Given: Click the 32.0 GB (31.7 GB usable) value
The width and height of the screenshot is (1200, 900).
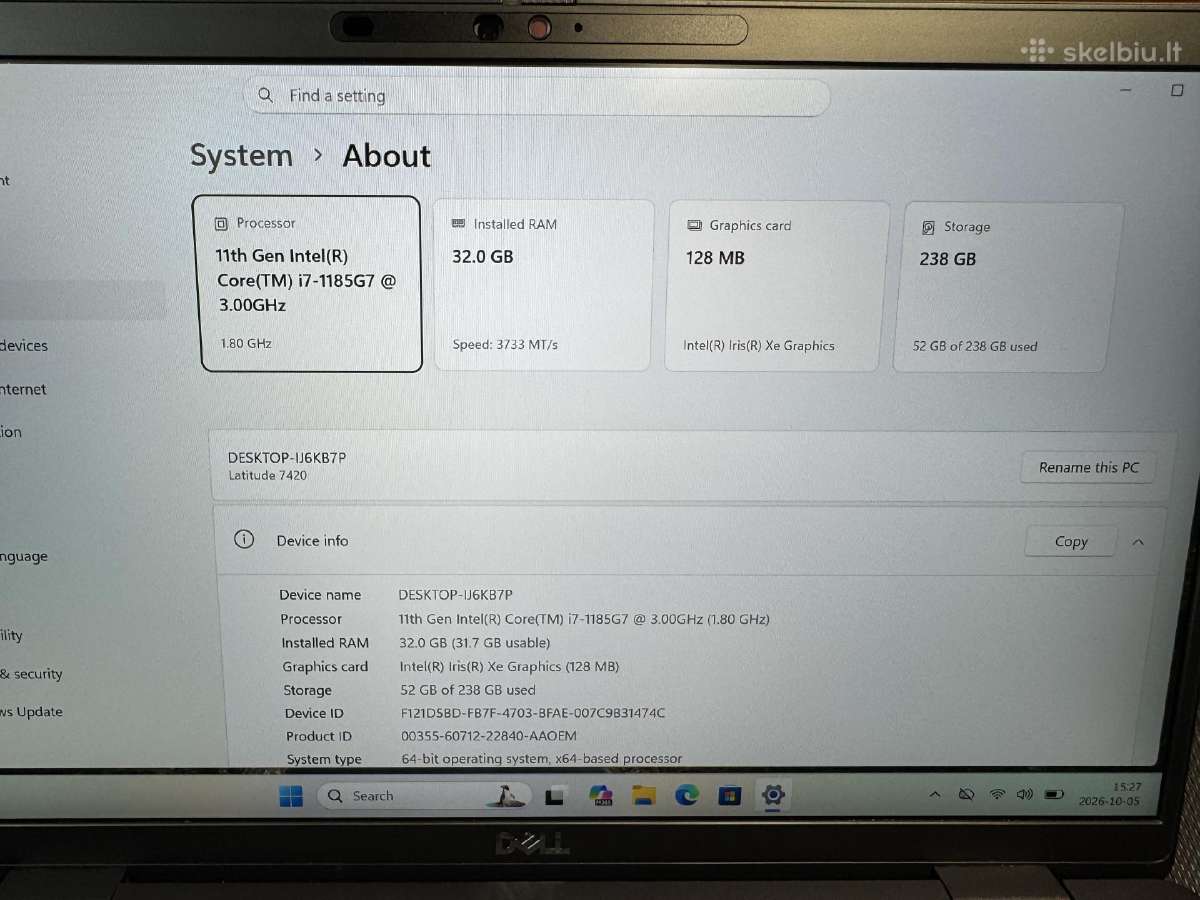Looking at the screenshot, I should 475,643.
